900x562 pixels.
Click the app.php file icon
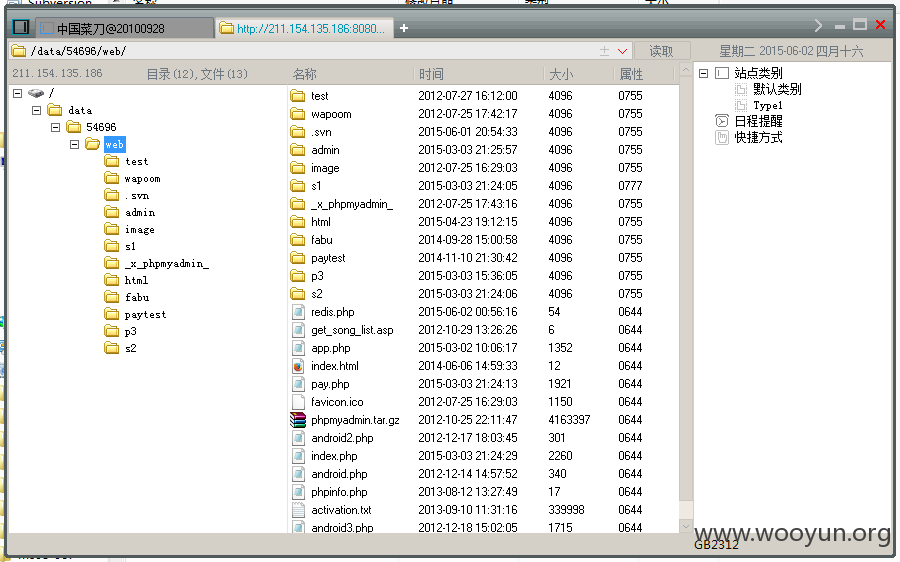click(x=298, y=348)
